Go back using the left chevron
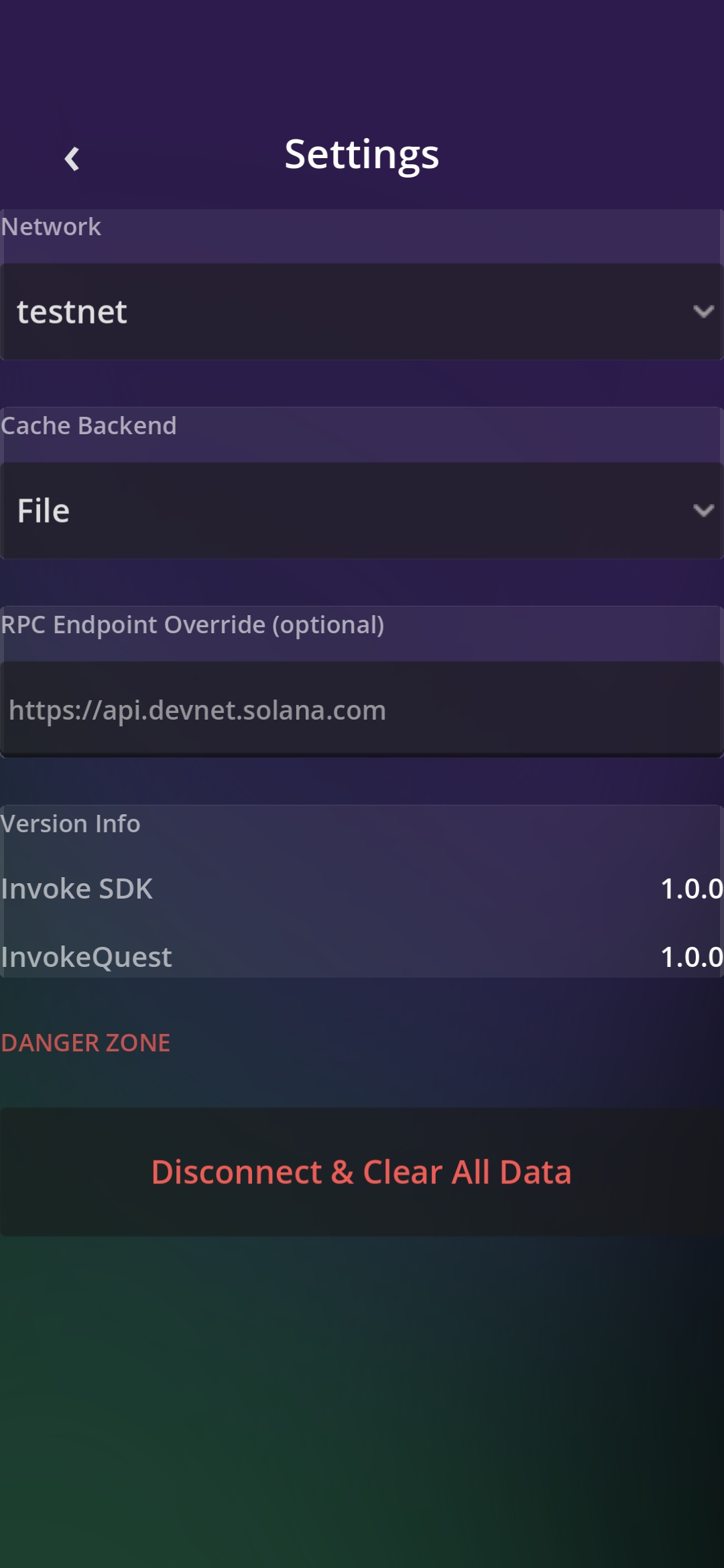Image resolution: width=724 pixels, height=1568 pixels. (72, 159)
